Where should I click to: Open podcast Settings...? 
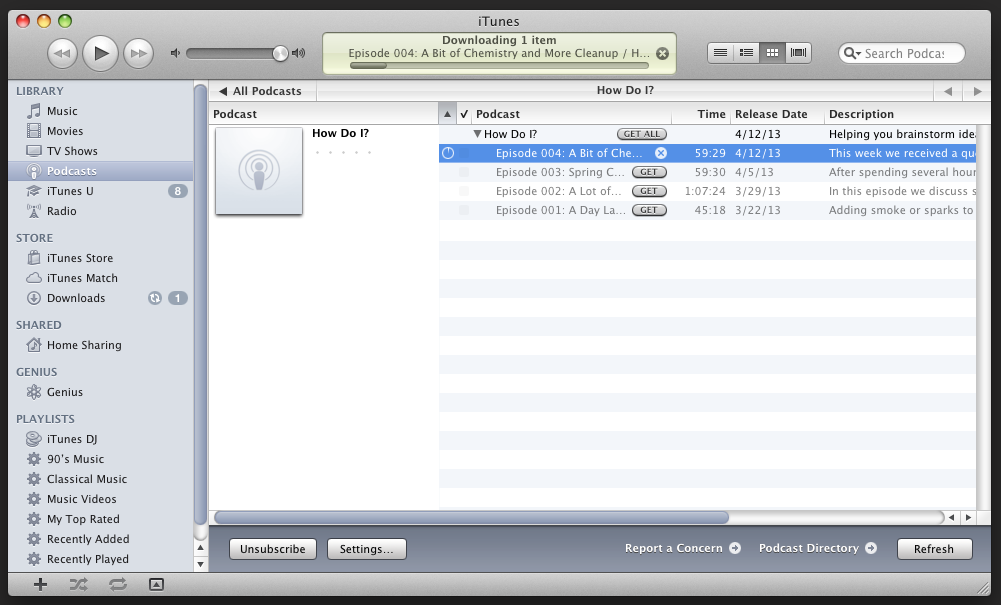366,549
